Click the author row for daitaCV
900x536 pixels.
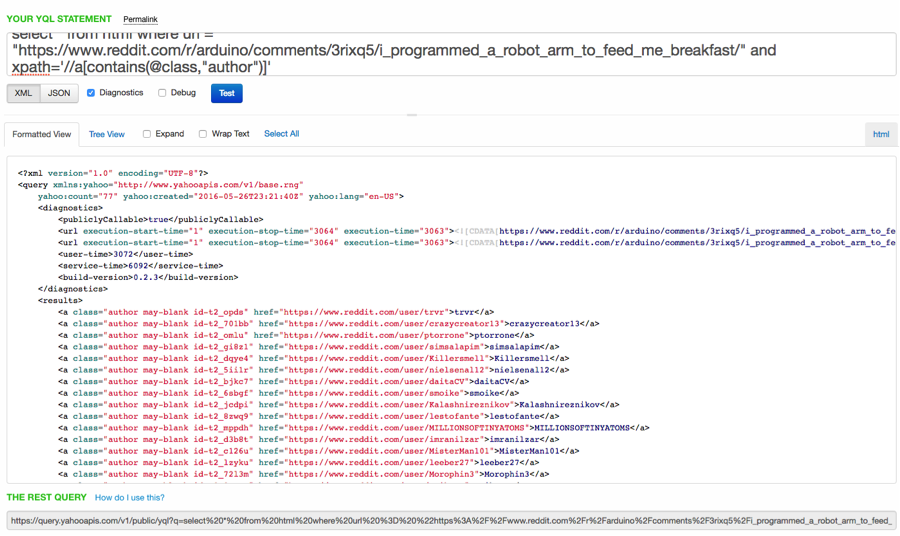(294, 382)
